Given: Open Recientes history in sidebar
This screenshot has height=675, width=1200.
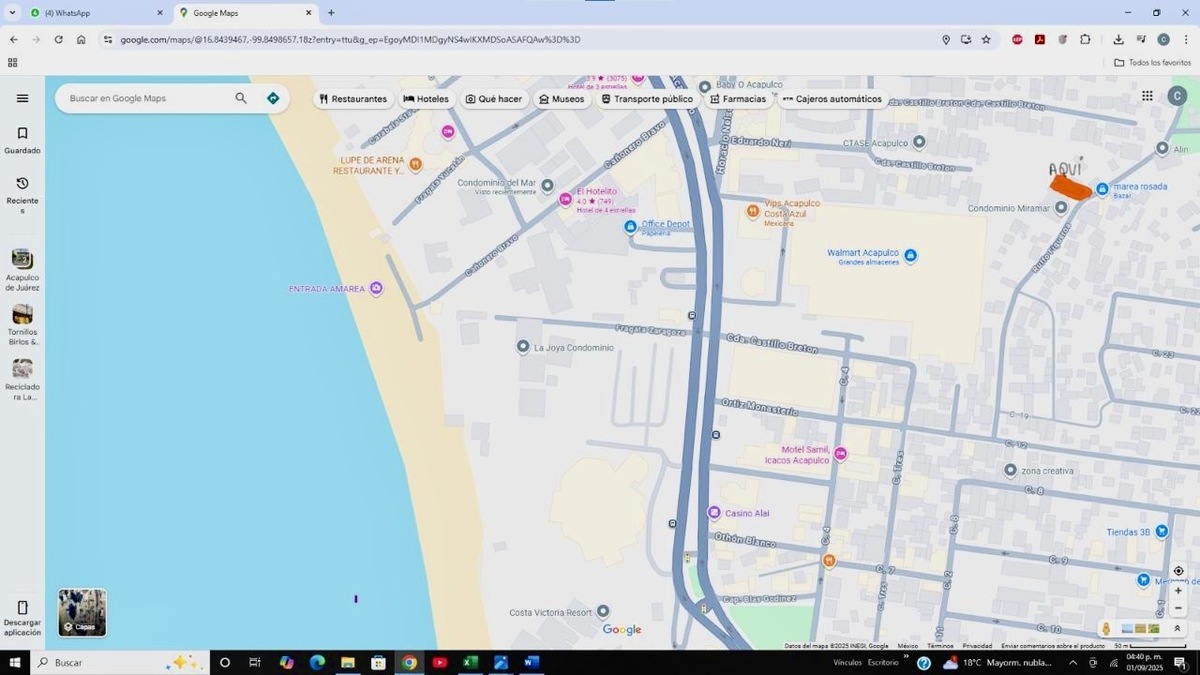Looking at the screenshot, I should click(22, 190).
